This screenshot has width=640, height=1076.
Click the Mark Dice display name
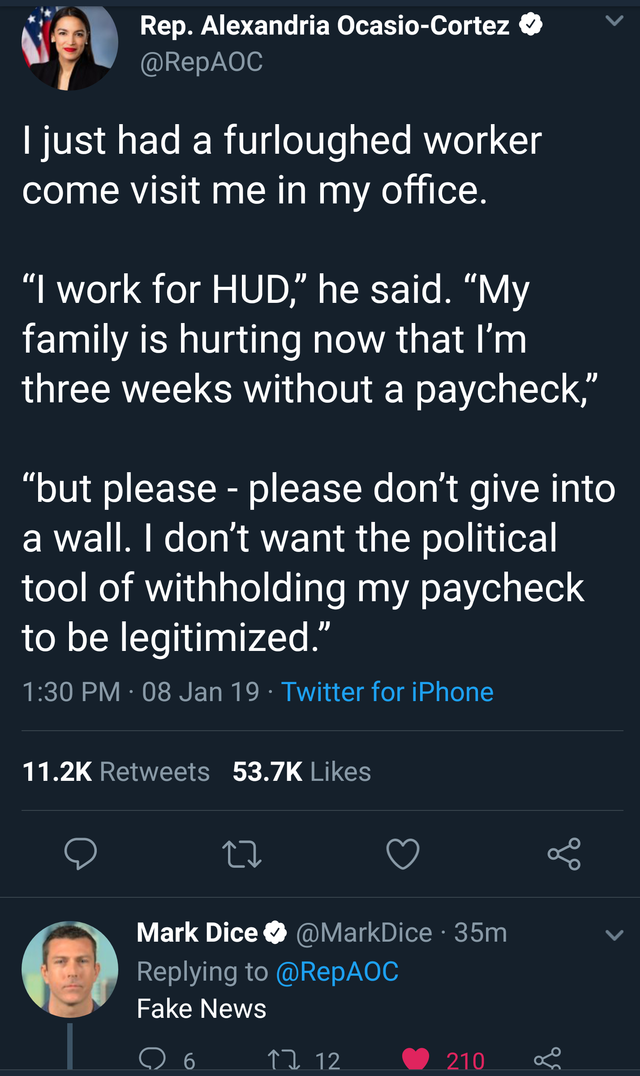point(197,933)
